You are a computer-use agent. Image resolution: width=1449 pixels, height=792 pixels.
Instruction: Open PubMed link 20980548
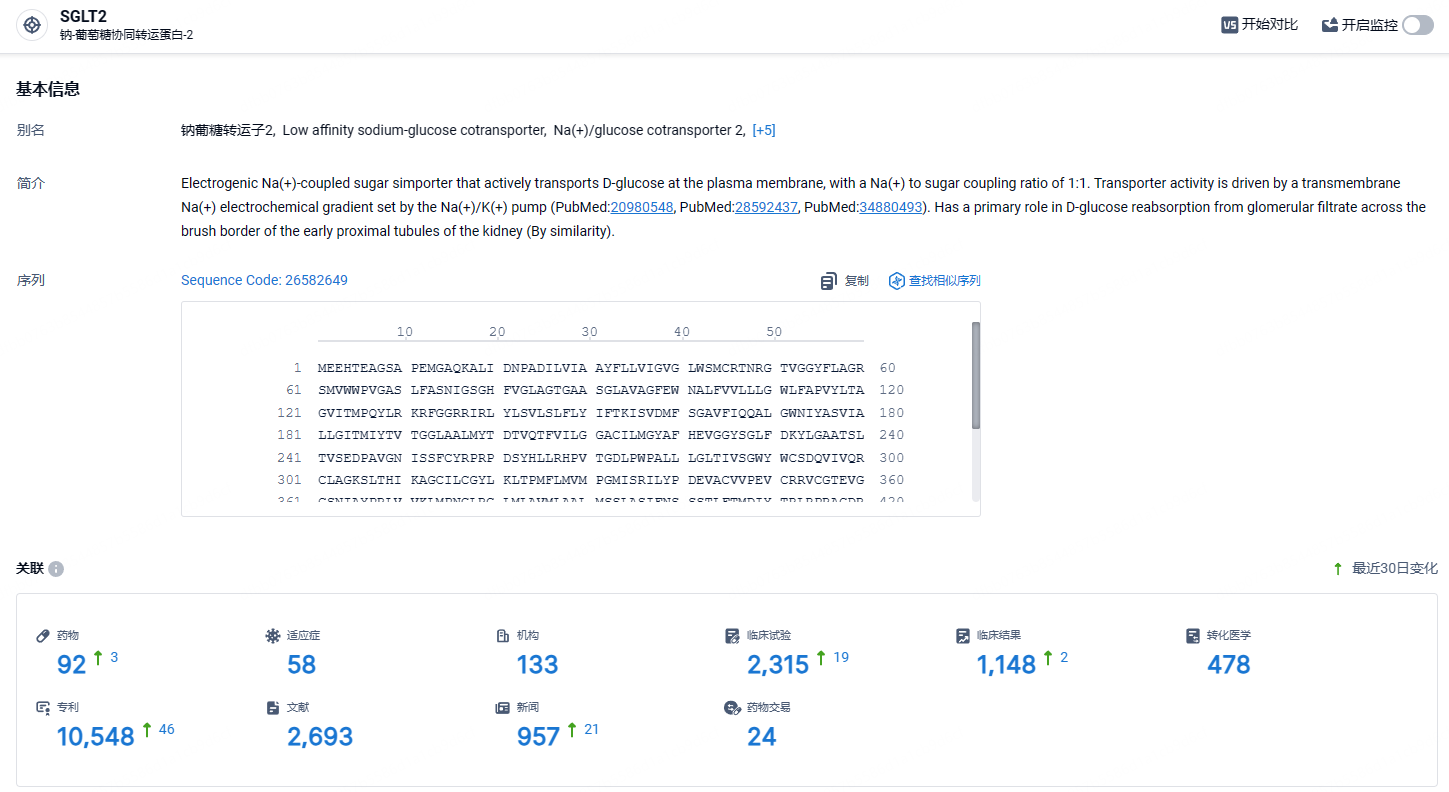point(642,207)
